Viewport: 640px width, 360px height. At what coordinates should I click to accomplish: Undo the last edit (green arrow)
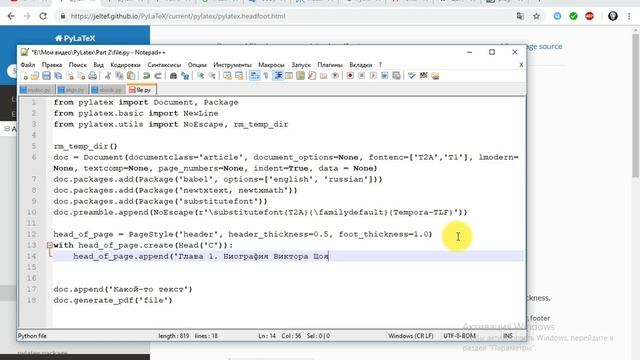(x=146, y=76)
